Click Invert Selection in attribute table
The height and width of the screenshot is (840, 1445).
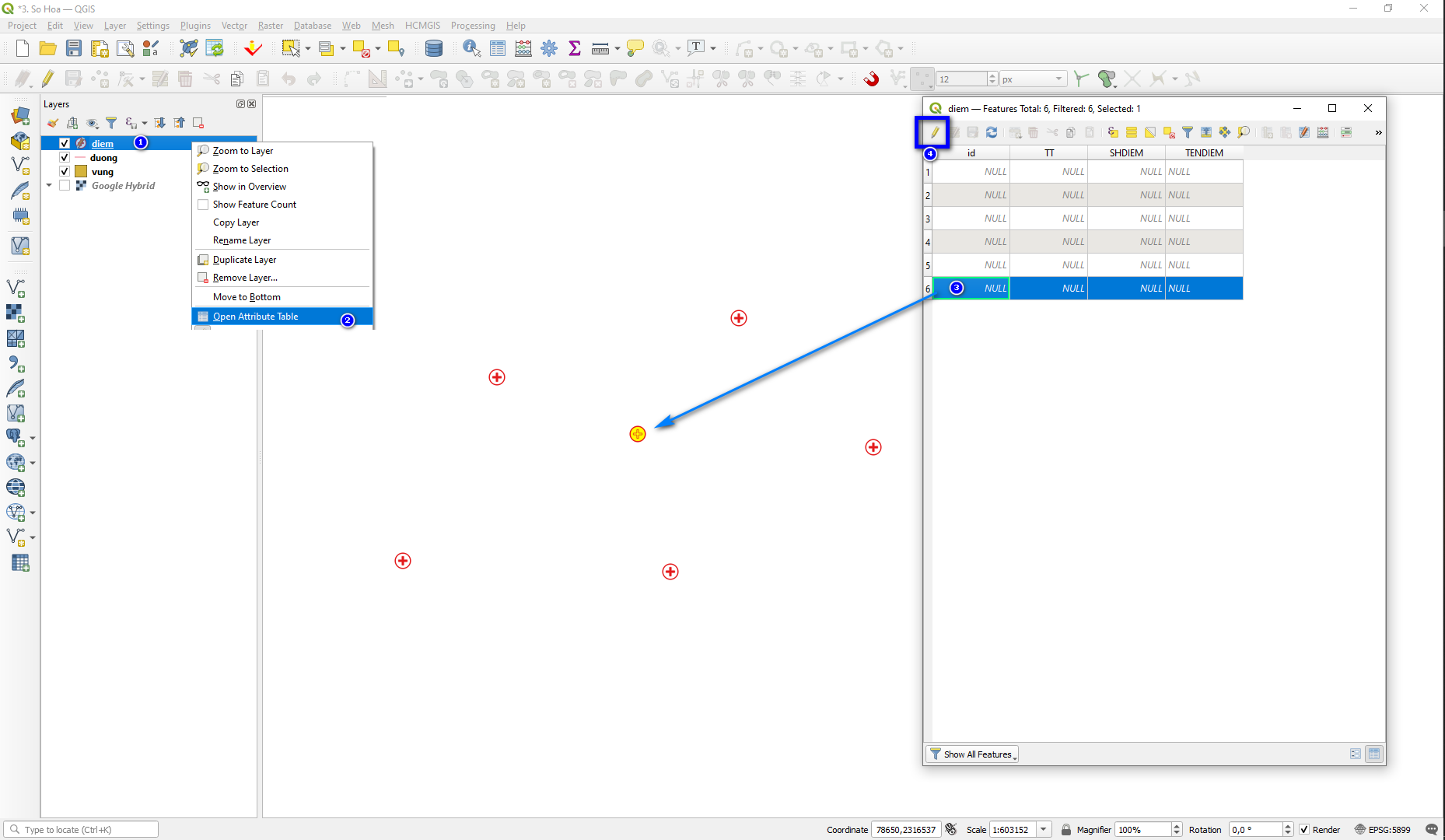coord(1150,133)
